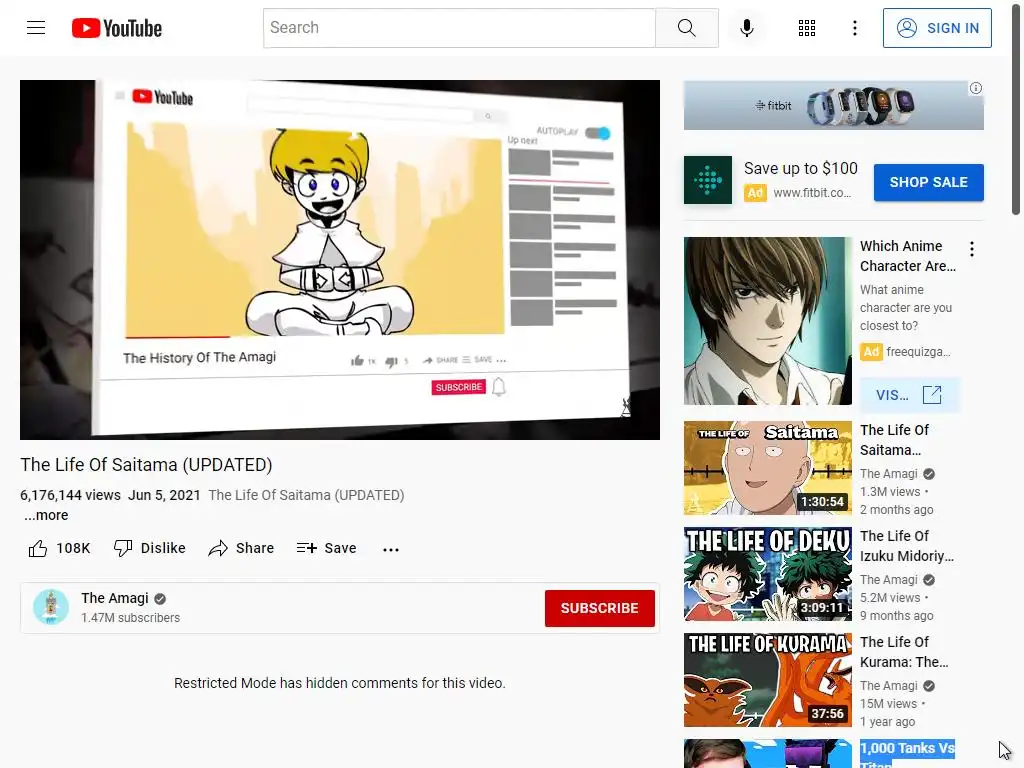Open The Life Of Kurama title
This screenshot has height=768, width=1024.
904,652
